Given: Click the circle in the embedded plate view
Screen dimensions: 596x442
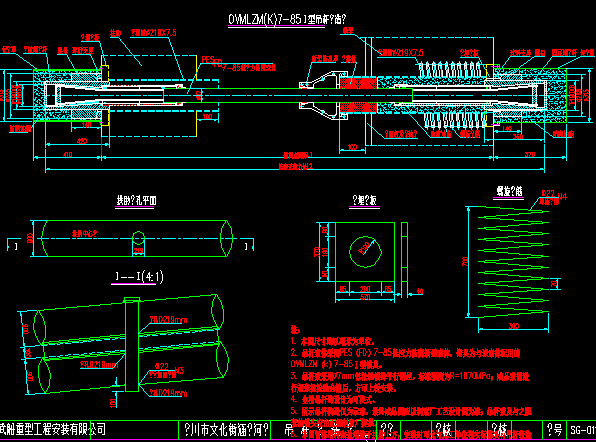Looking at the screenshot, I should click(x=365, y=252).
